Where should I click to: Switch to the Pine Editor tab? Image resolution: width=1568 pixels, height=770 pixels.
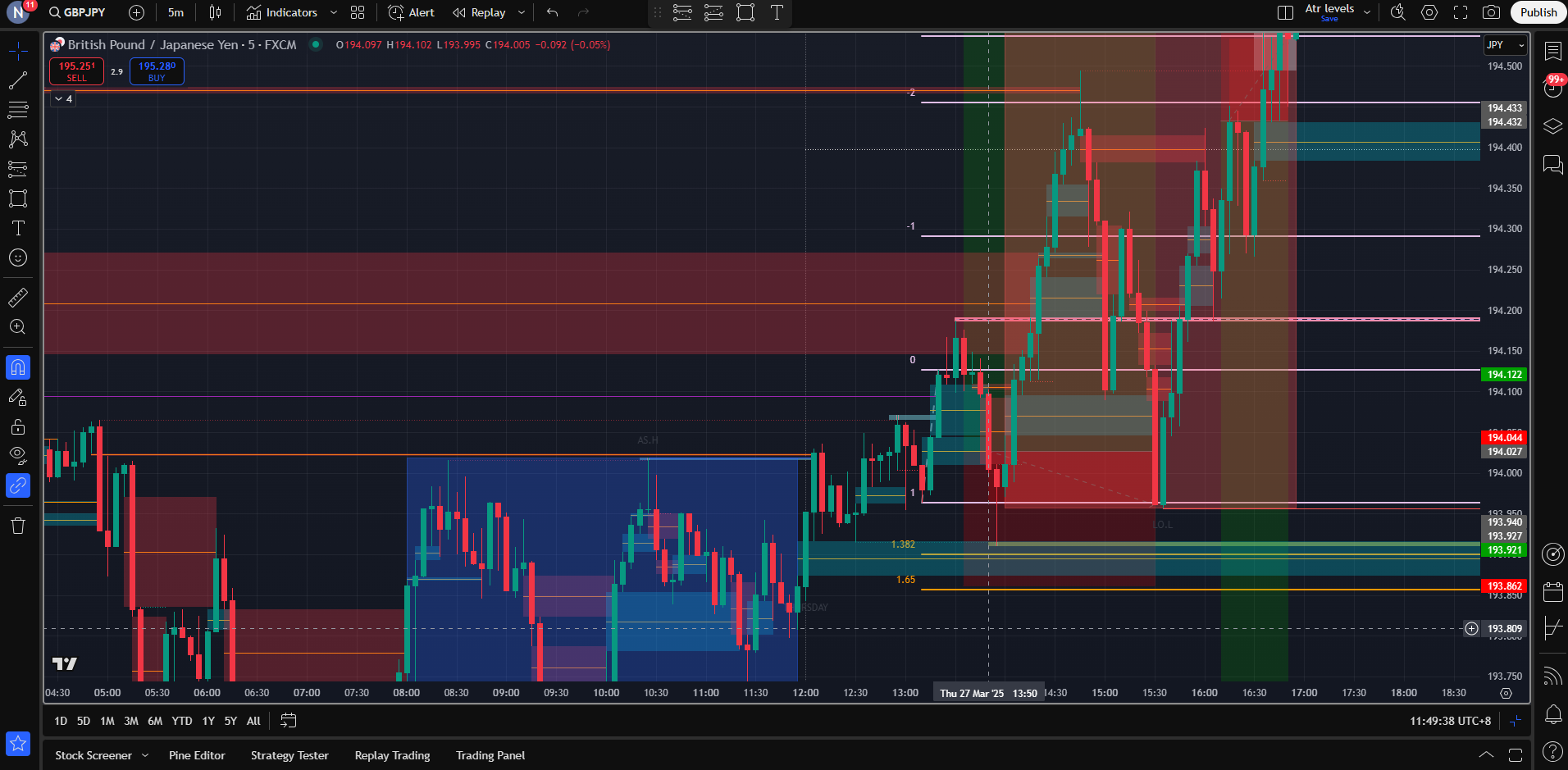point(197,755)
